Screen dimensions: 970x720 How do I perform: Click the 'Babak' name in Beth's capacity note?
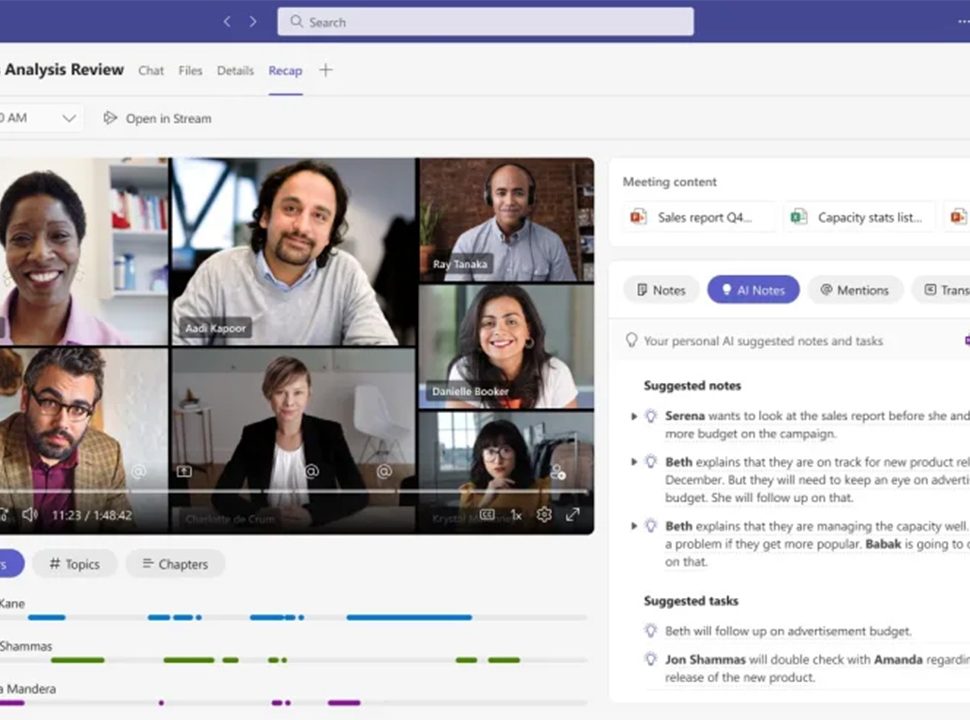883,544
